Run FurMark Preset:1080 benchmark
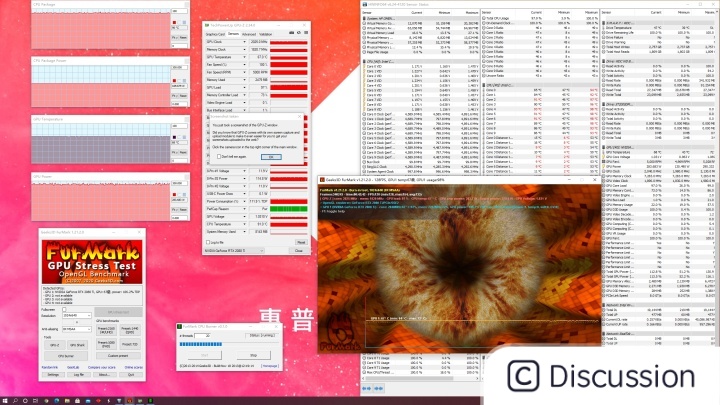This screenshot has width=720, height=405. (106, 344)
